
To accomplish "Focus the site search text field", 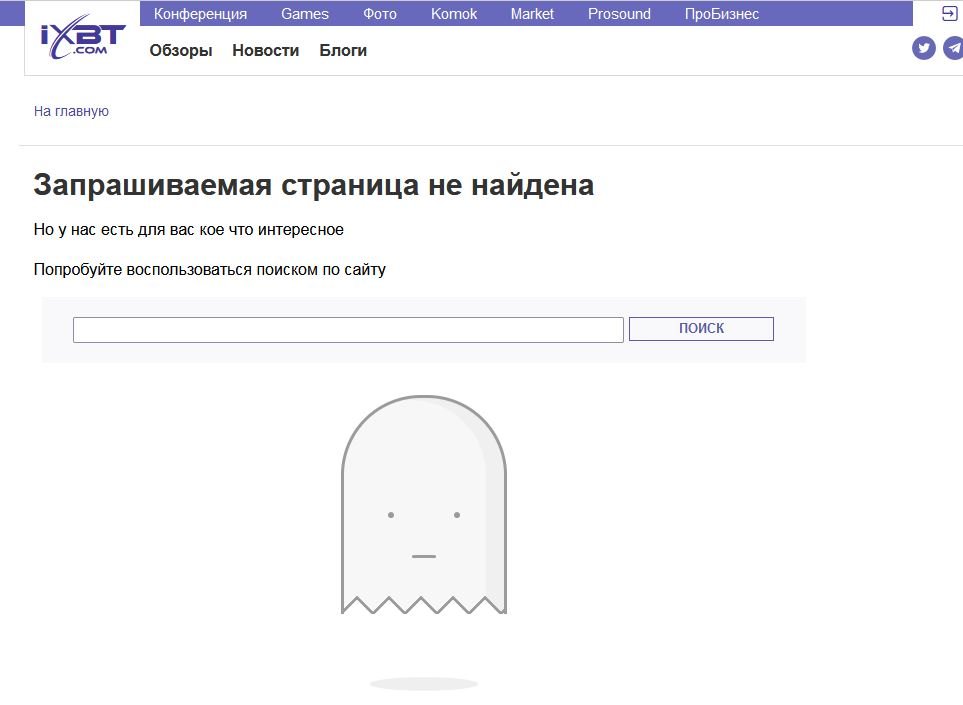I will pyautogui.click(x=348, y=329).
